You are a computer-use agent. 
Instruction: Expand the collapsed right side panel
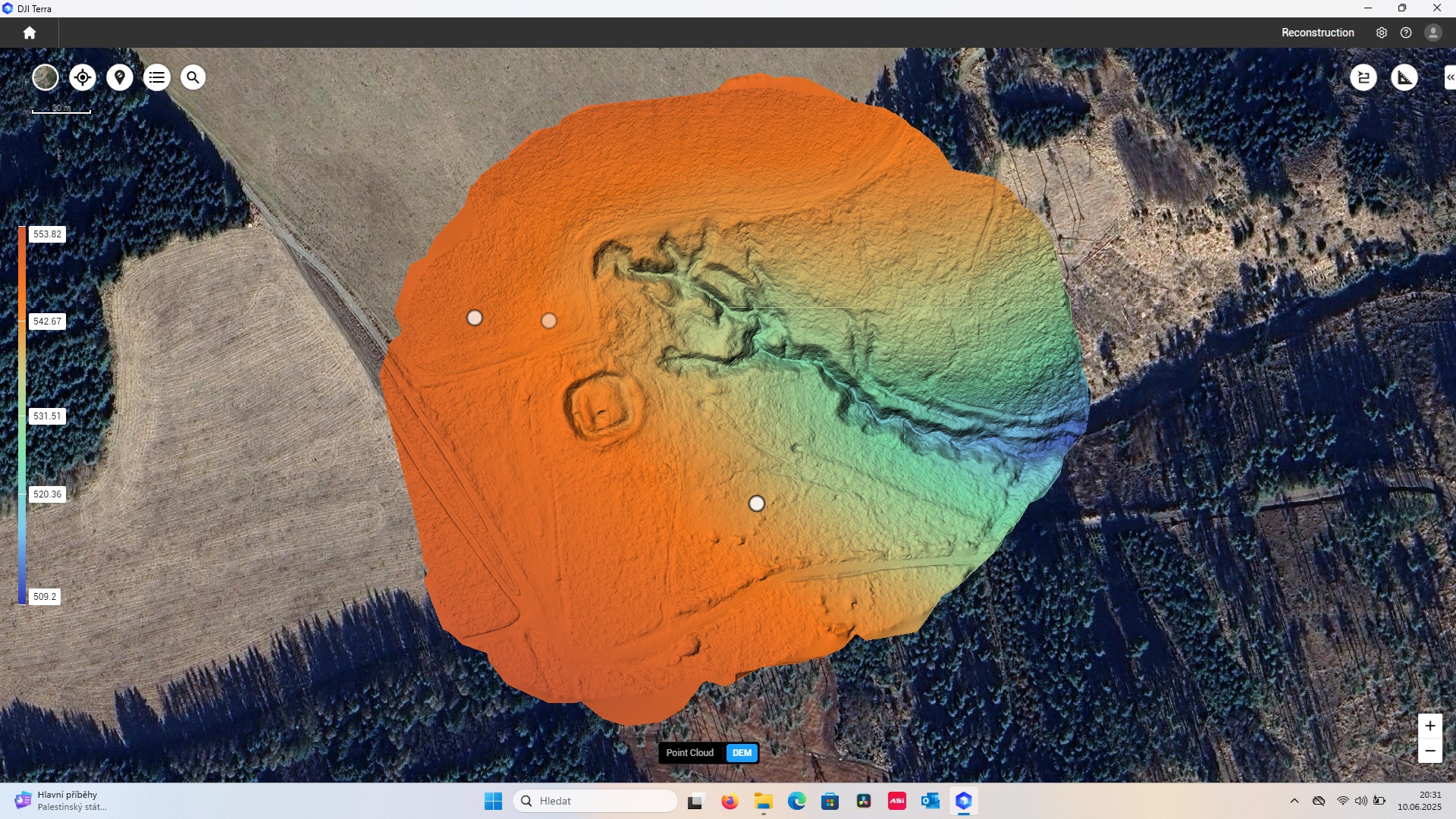pos(1449,77)
